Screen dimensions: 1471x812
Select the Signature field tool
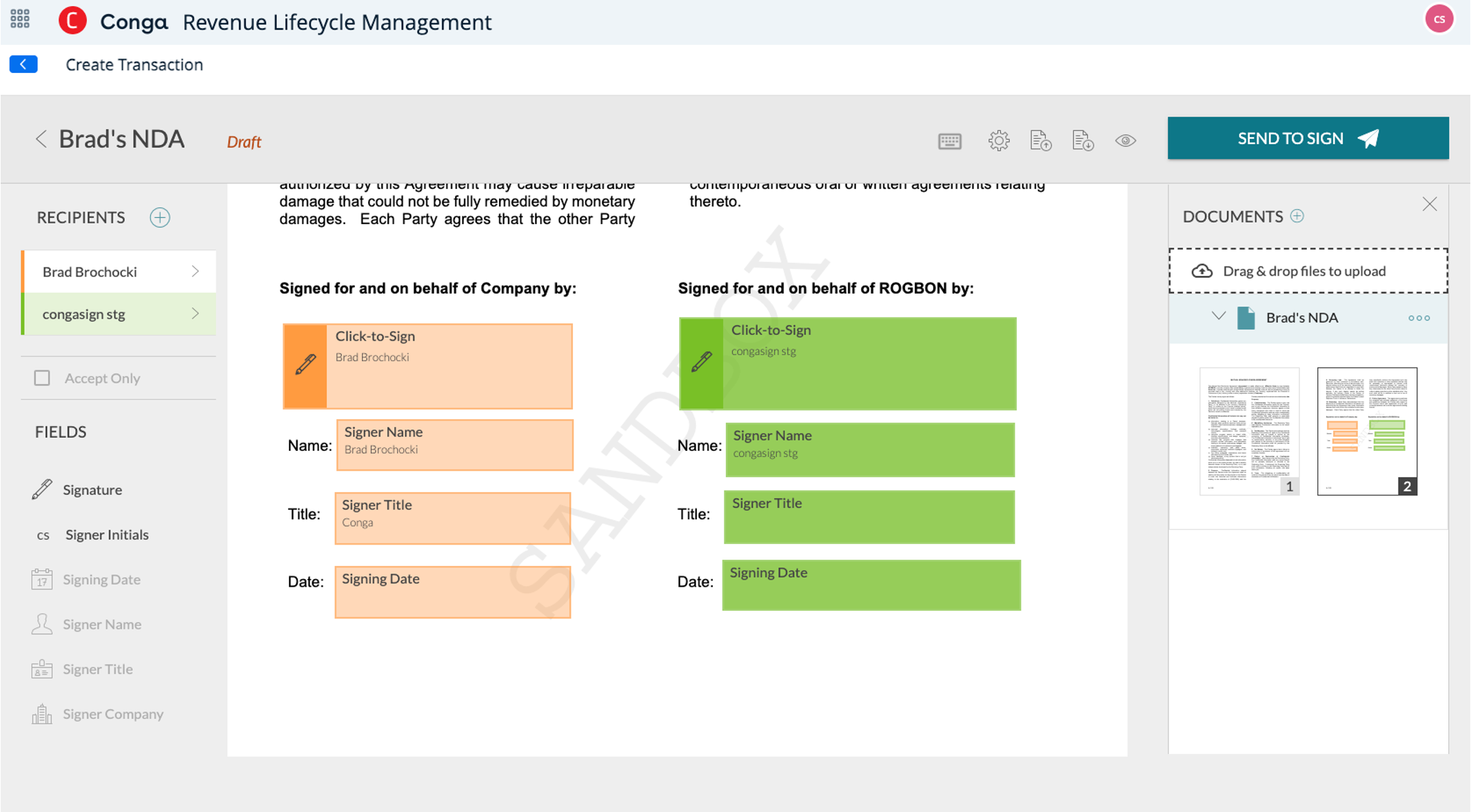coord(92,489)
